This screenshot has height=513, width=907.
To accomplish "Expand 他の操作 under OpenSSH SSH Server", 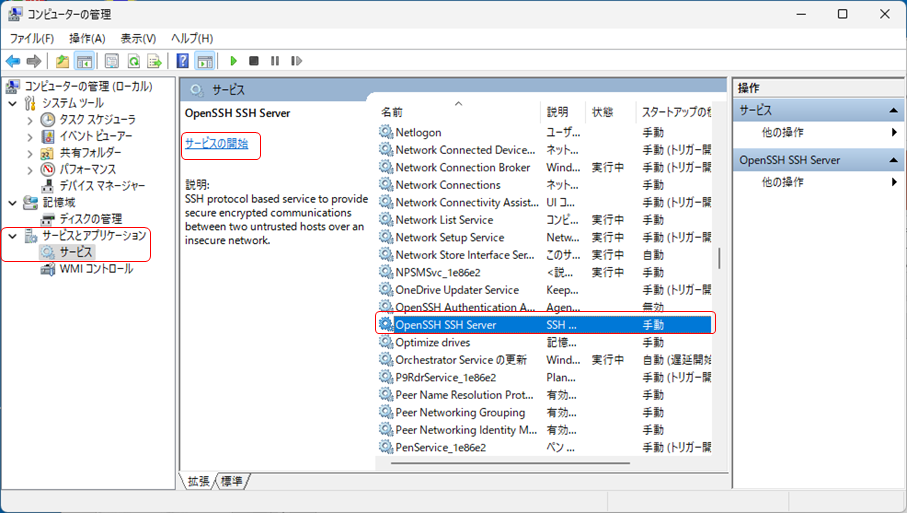I will [x=894, y=182].
